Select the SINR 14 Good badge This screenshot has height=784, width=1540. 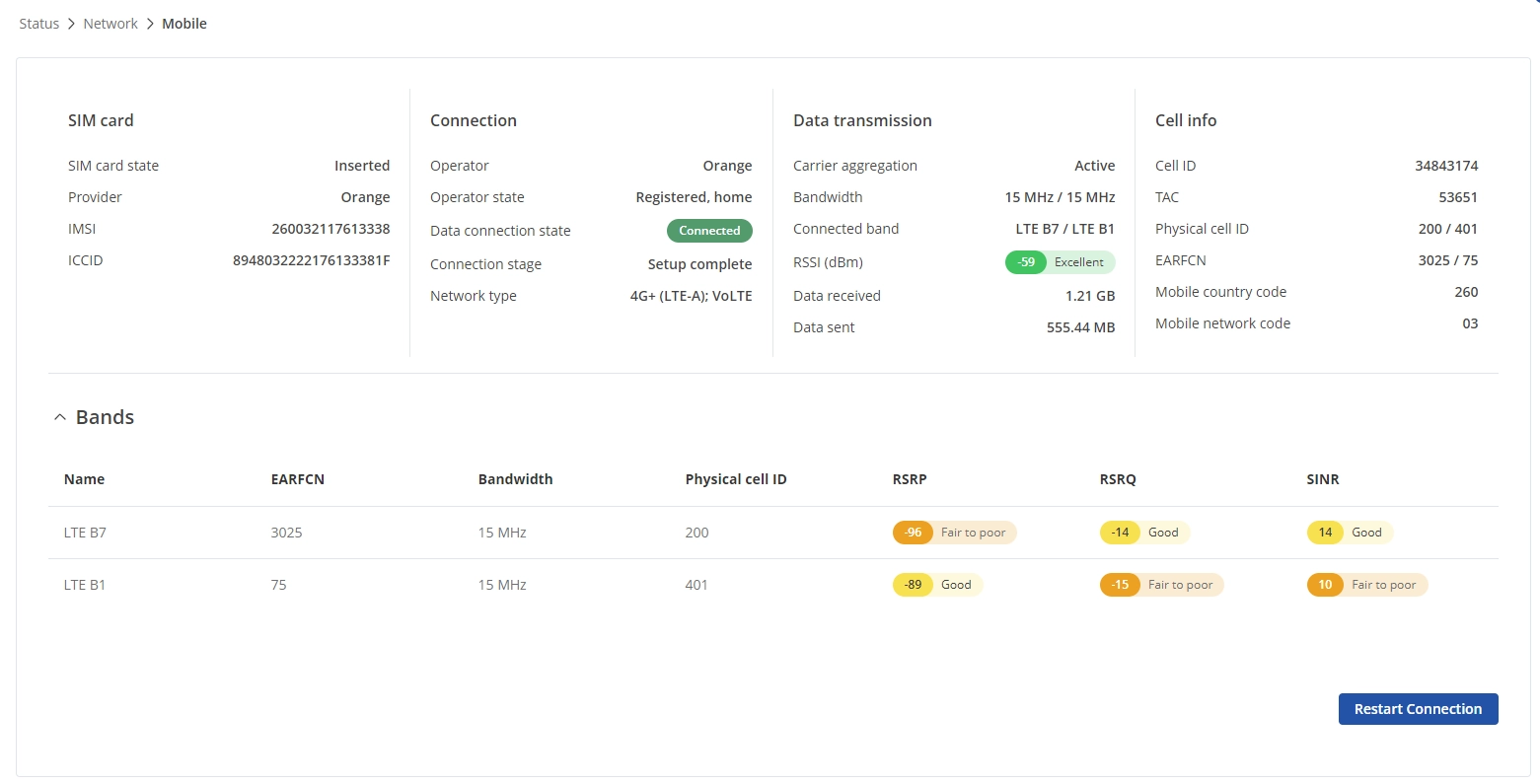click(1348, 533)
